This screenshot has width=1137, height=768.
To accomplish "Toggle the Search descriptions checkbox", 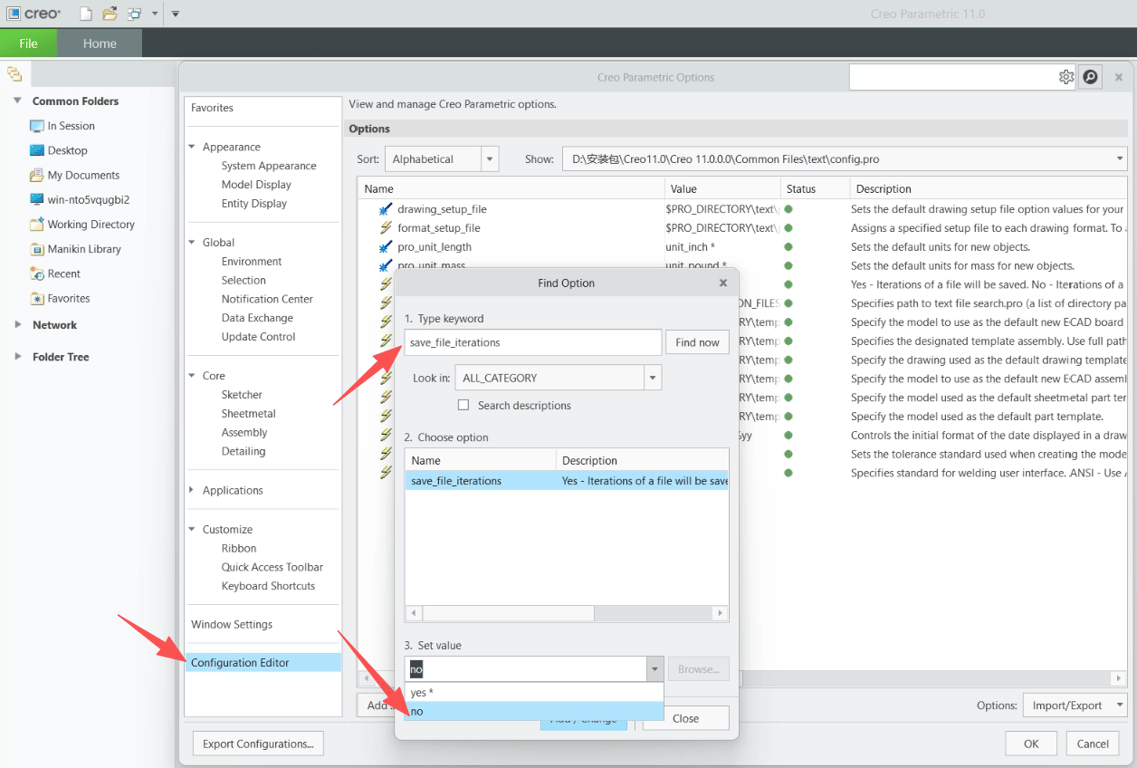I will 463,405.
